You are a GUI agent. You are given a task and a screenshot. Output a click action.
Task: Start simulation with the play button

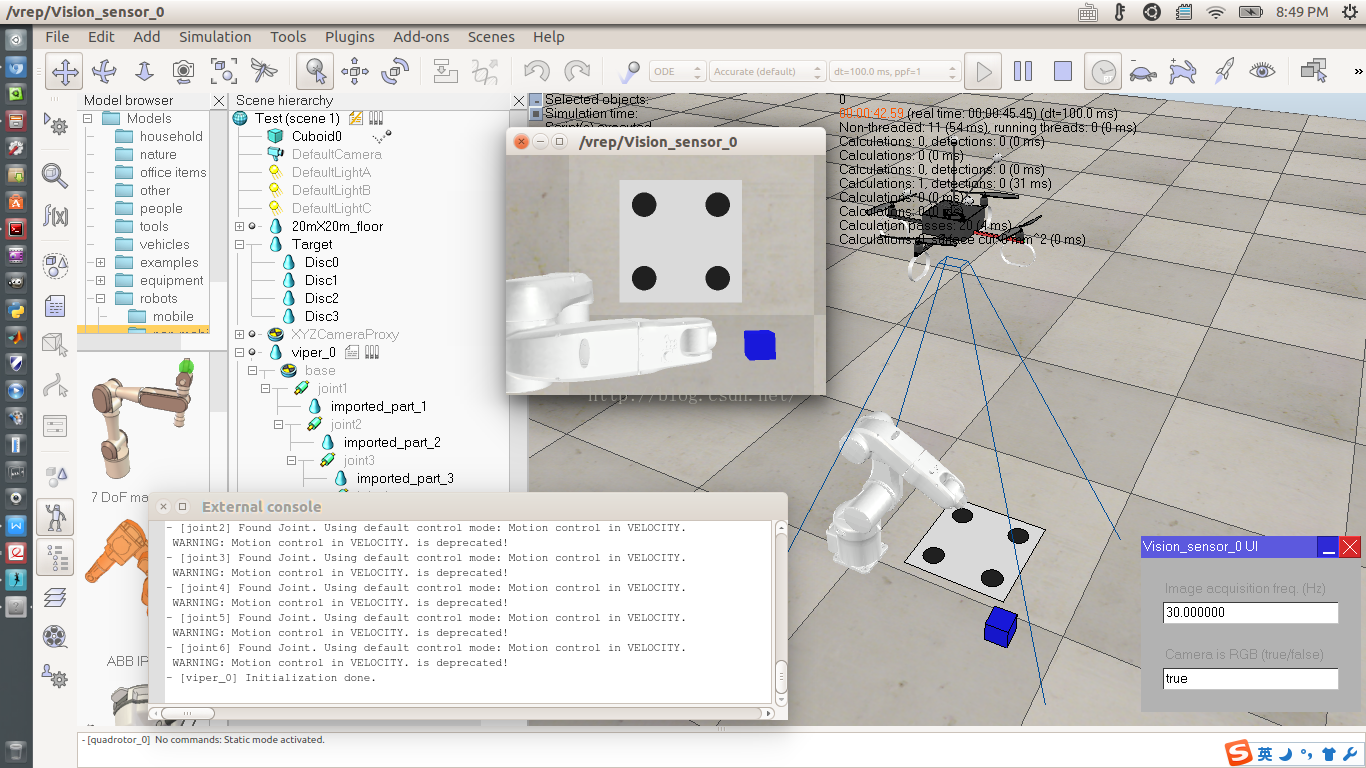pos(984,71)
